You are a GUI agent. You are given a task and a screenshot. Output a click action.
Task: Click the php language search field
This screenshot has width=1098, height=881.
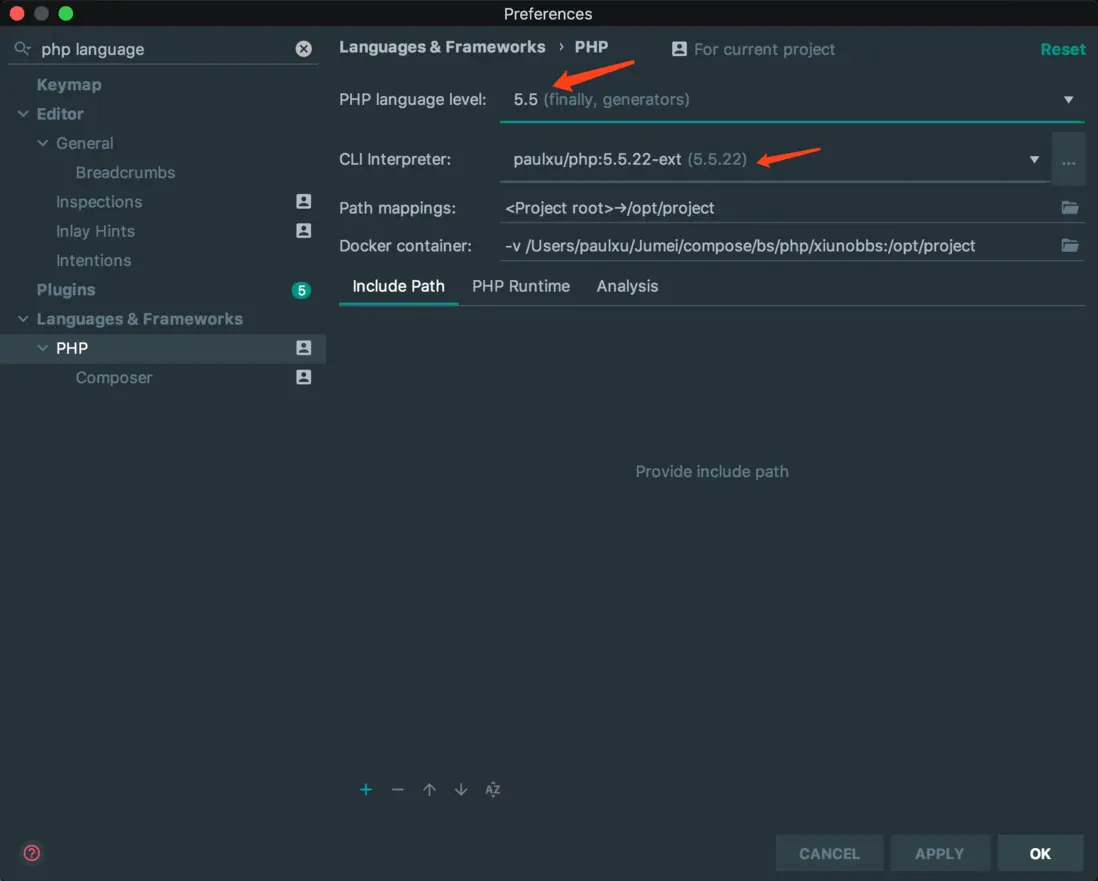pyautogui.click(x=160, y=49)
